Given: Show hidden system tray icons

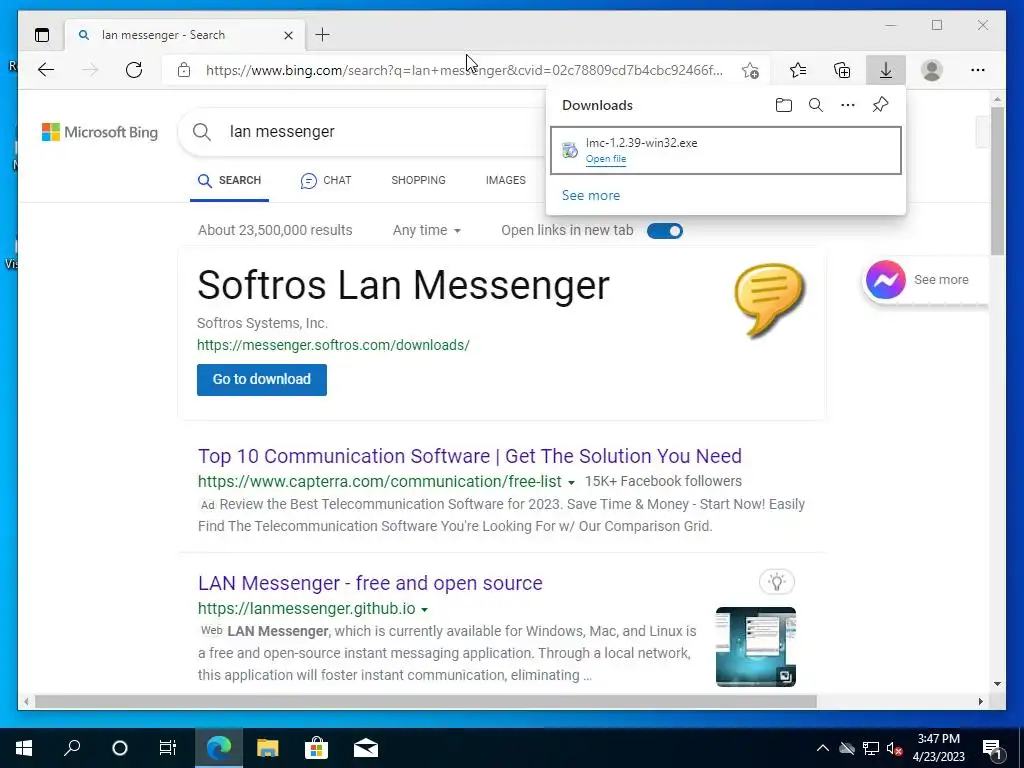Looking at the screenshot, I should click(823, 748).
